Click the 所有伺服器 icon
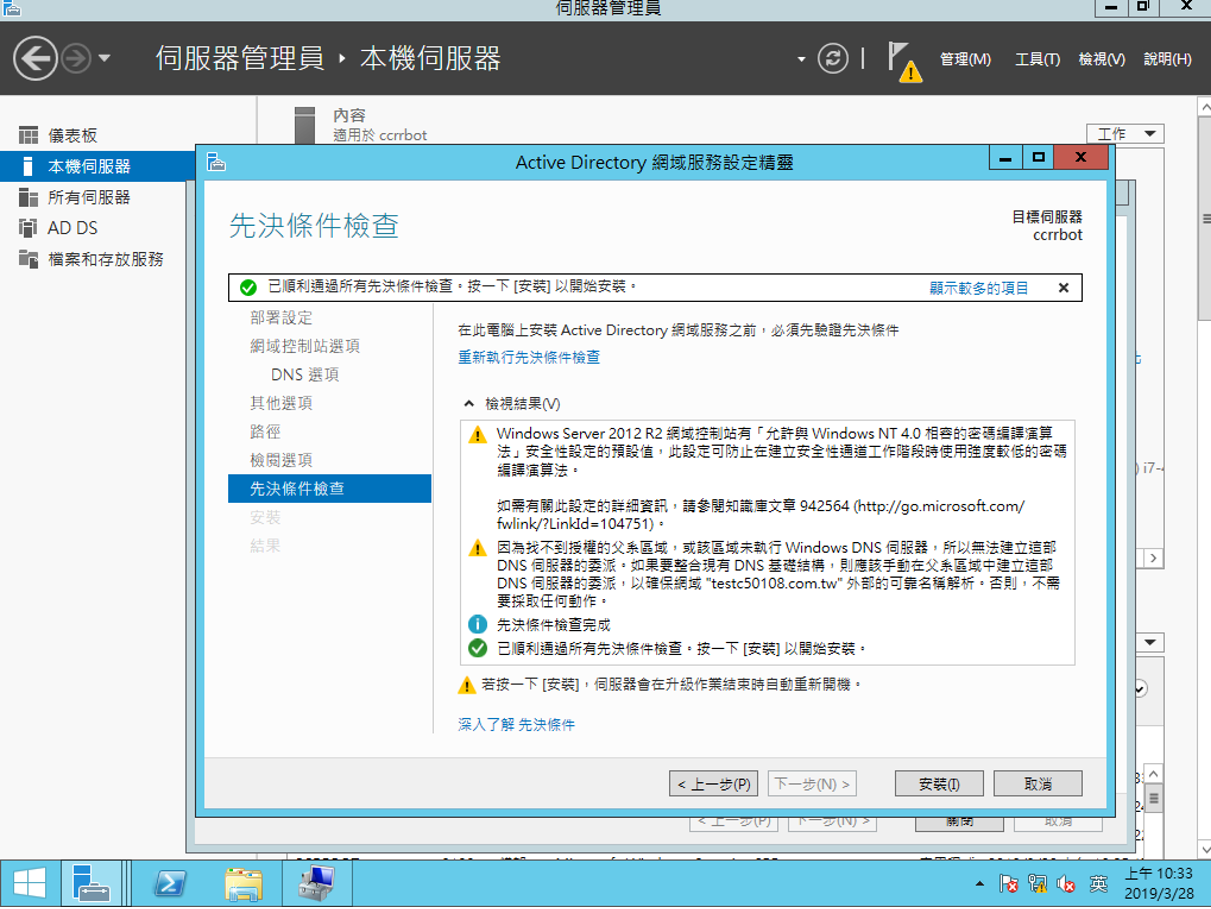The height and width of the screenshot is (909, 1211). pos(28,197)
